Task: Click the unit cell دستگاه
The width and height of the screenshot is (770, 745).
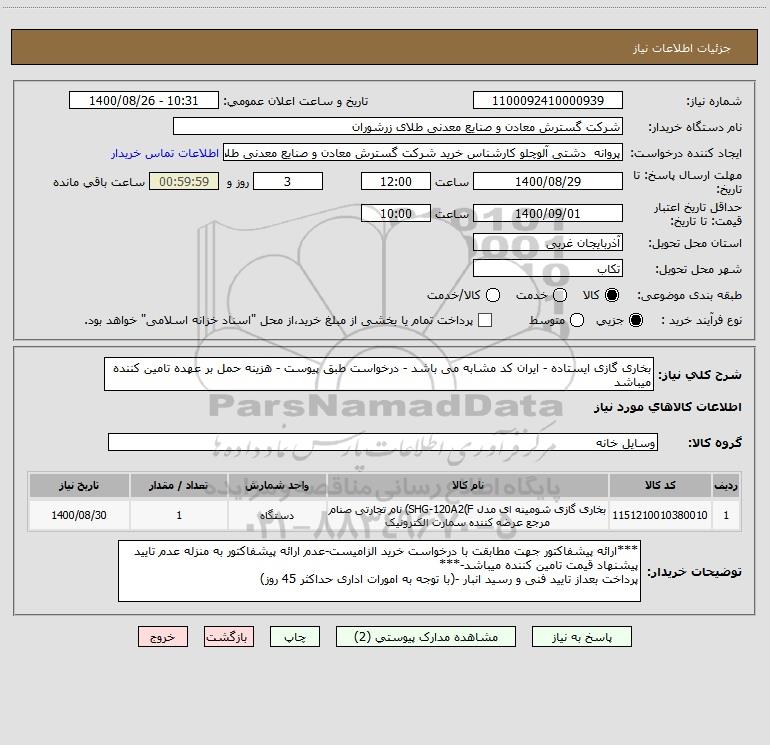Action: click(277, 515)
